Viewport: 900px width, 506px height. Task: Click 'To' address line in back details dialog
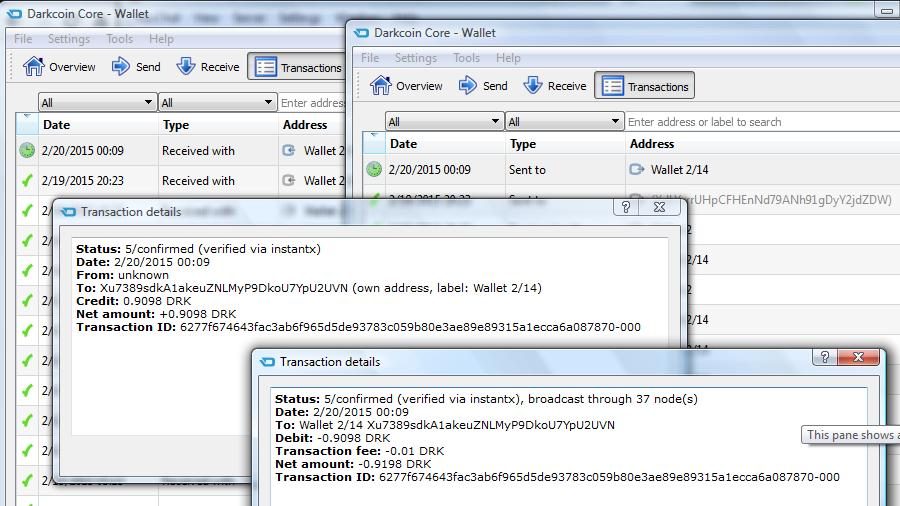click(x=309, y=288)
